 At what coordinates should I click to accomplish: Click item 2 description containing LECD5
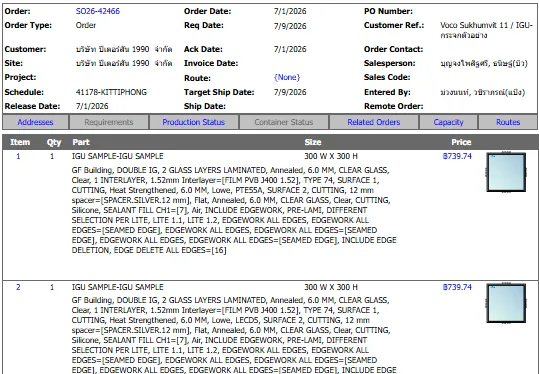[x=234, y=335]
